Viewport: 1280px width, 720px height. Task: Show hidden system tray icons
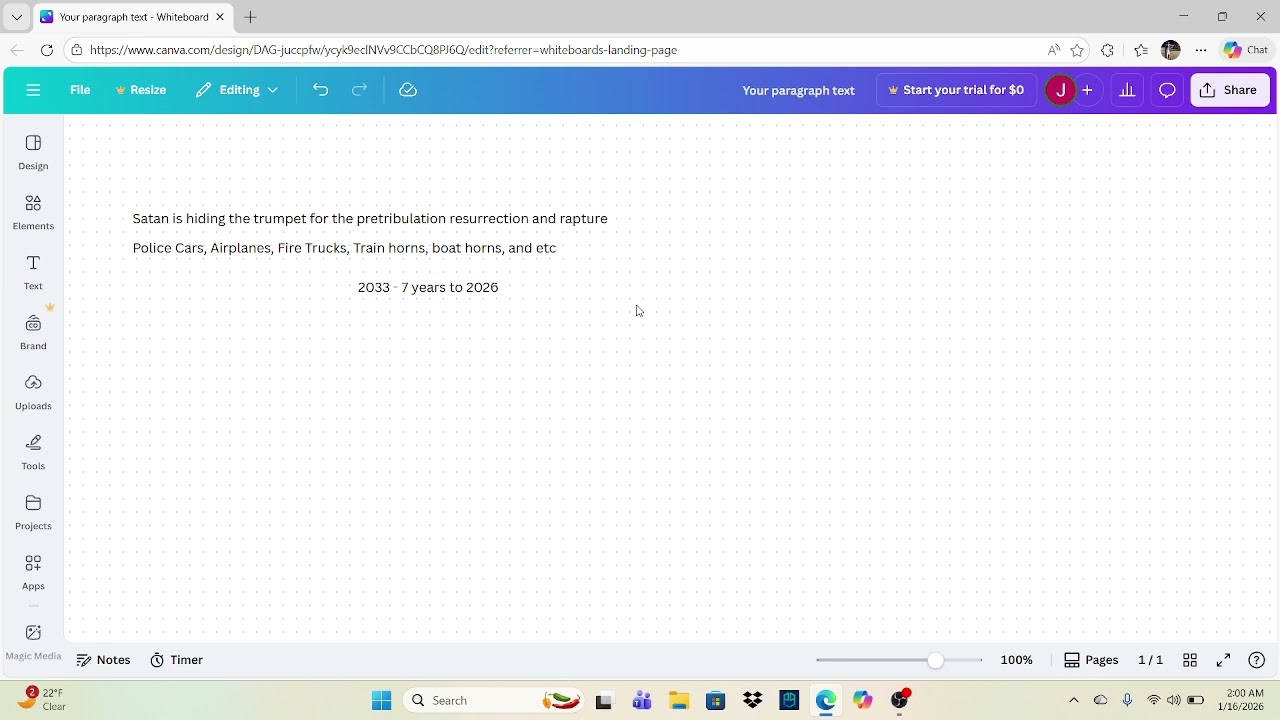[1074, 701]
